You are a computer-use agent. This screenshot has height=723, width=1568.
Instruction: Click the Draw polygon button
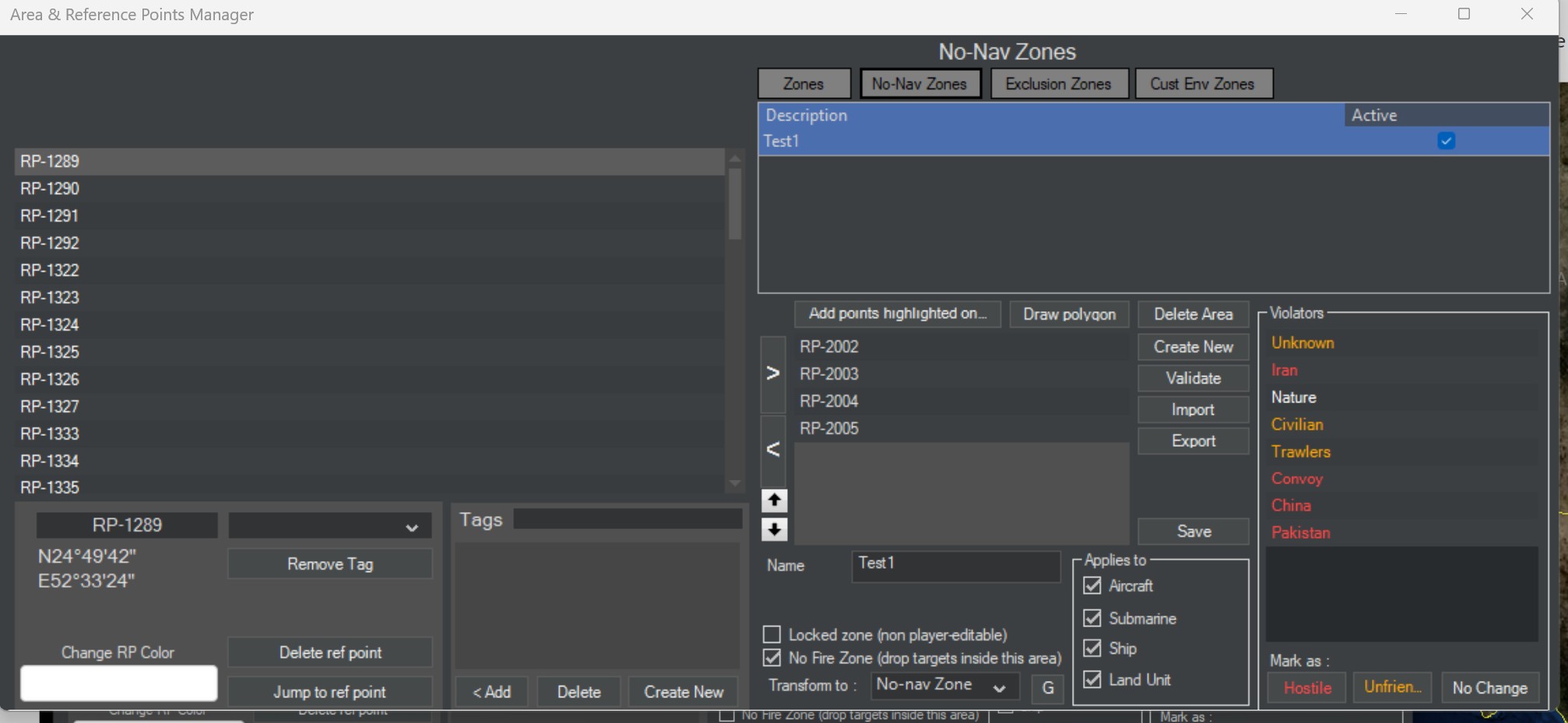[1069, 314]
